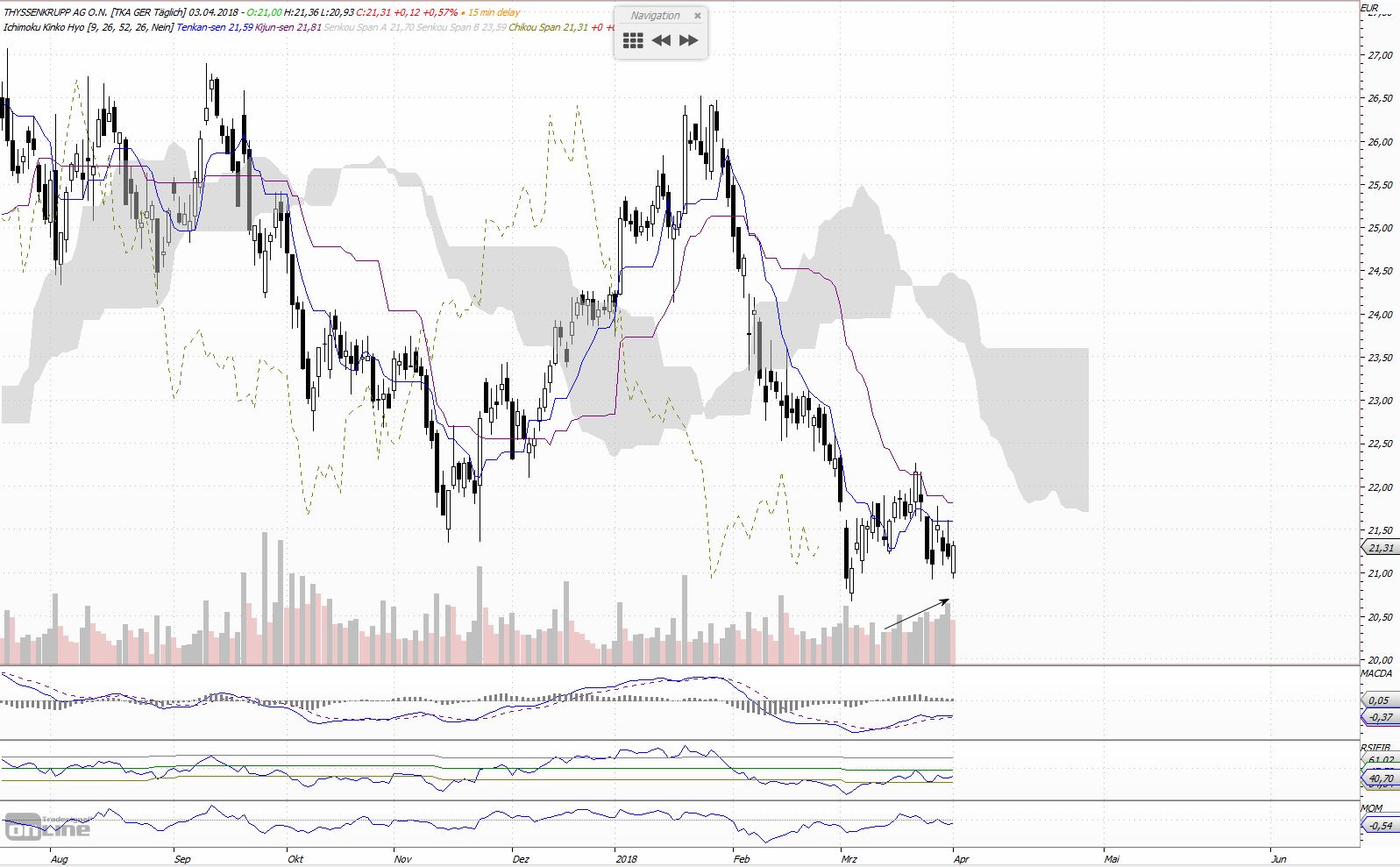Click the open price O:21,00 value
The height and width of the screenshot is (867, 1400).
tap(264, 12)
